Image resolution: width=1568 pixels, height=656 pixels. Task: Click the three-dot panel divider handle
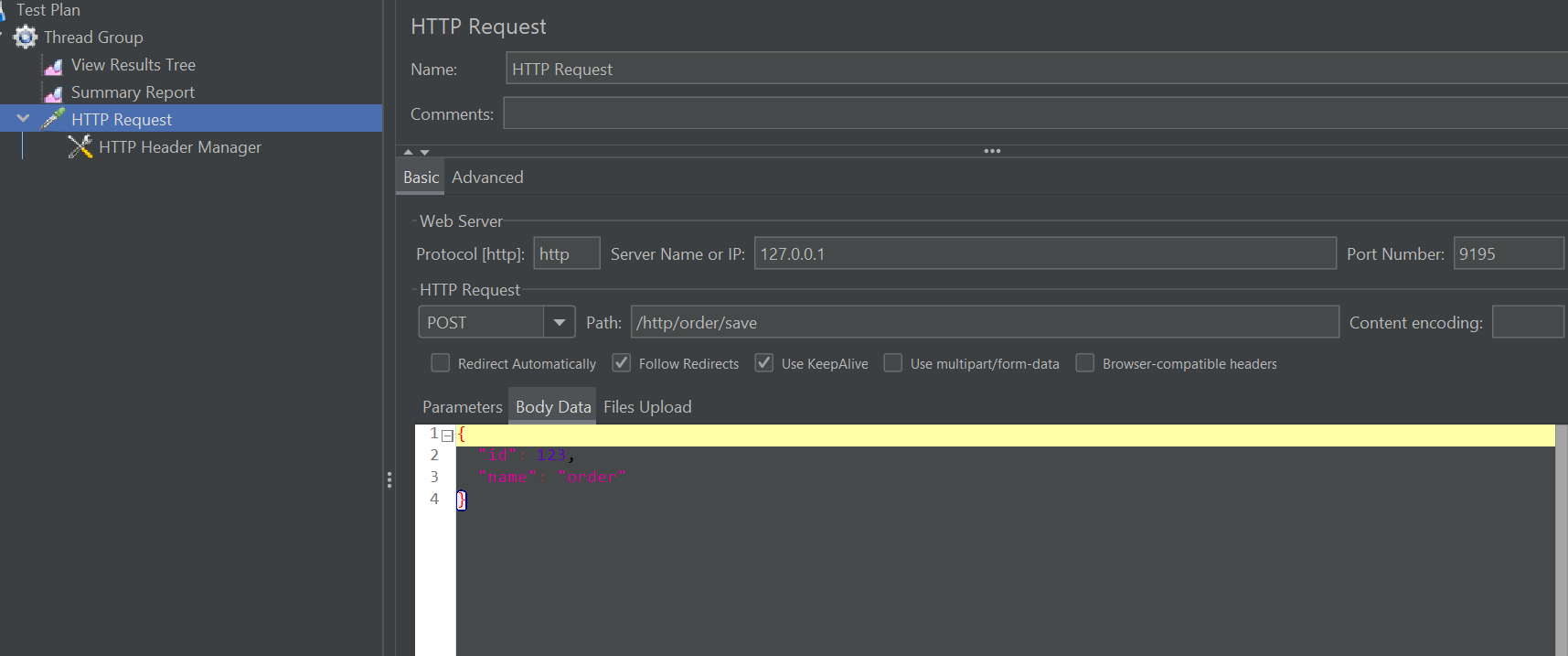point(992,151)
